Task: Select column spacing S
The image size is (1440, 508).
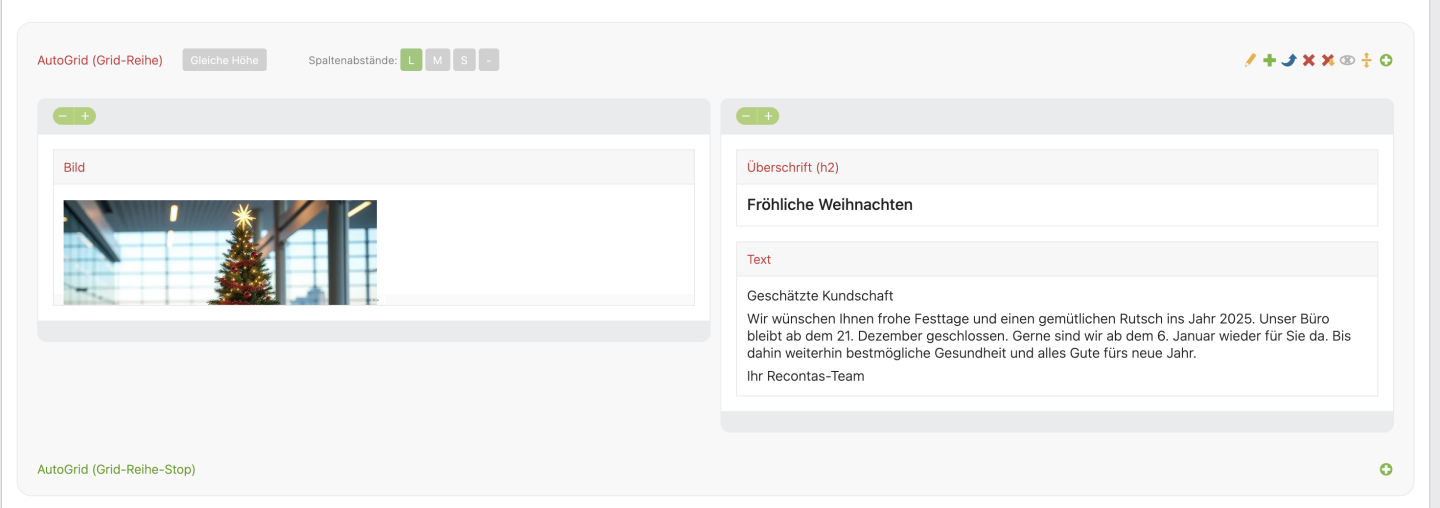Action: (463, 60)
